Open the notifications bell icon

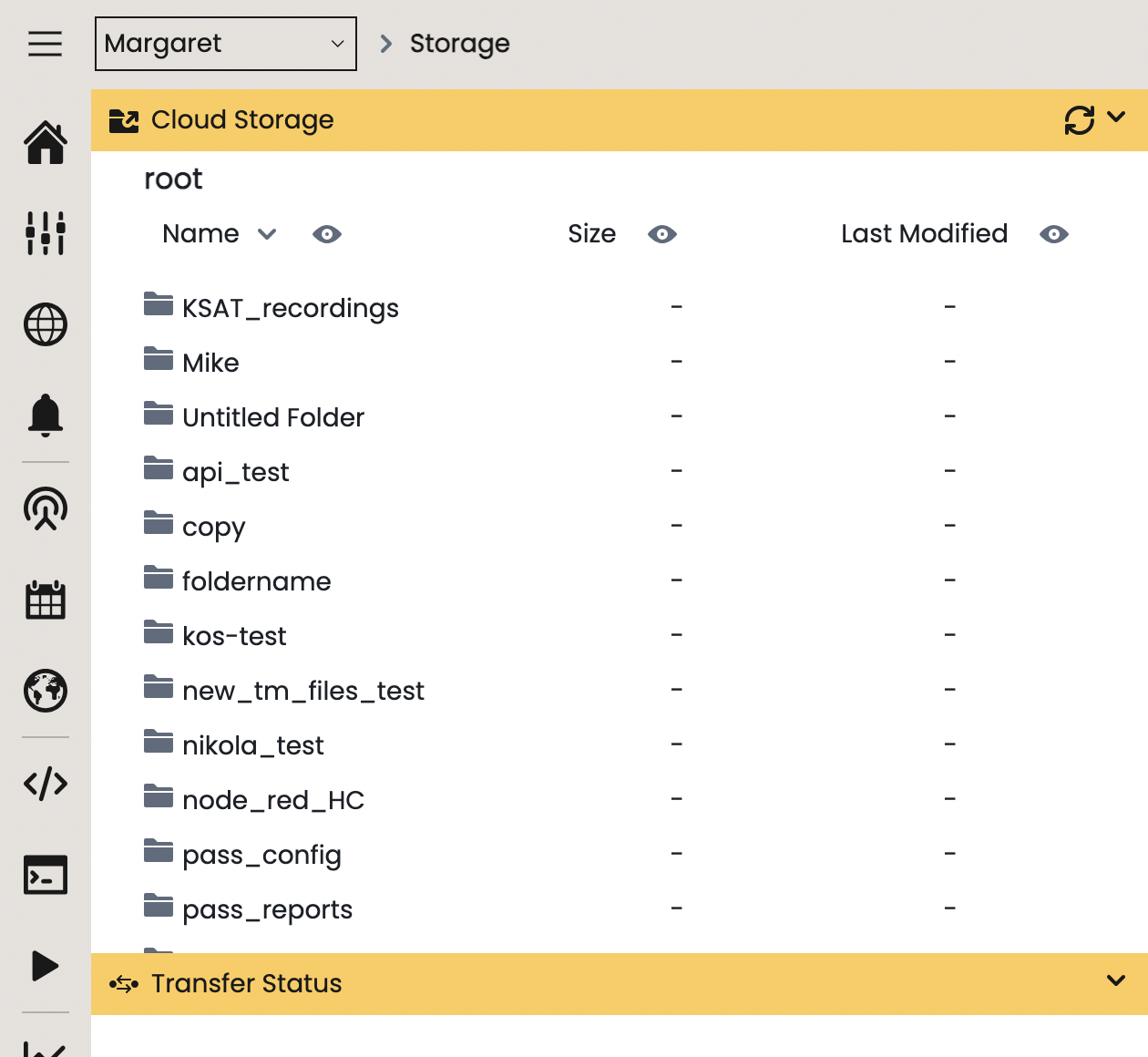coord(46,416)
